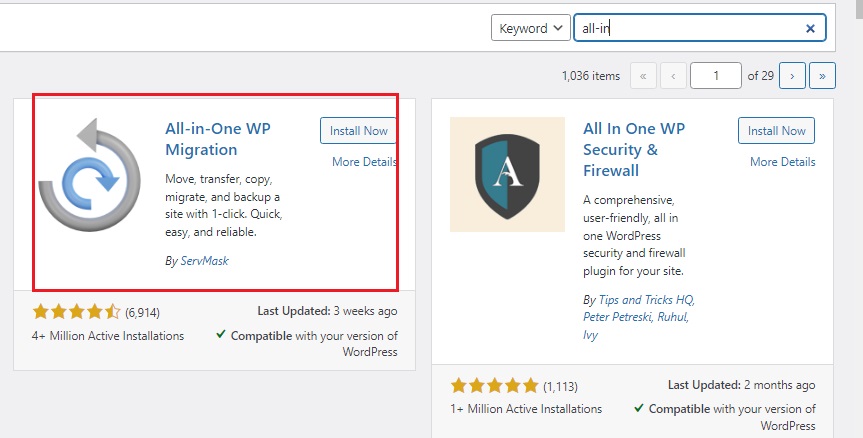
Task: Click the 'of 29' page total text
Action: [761, 76]
